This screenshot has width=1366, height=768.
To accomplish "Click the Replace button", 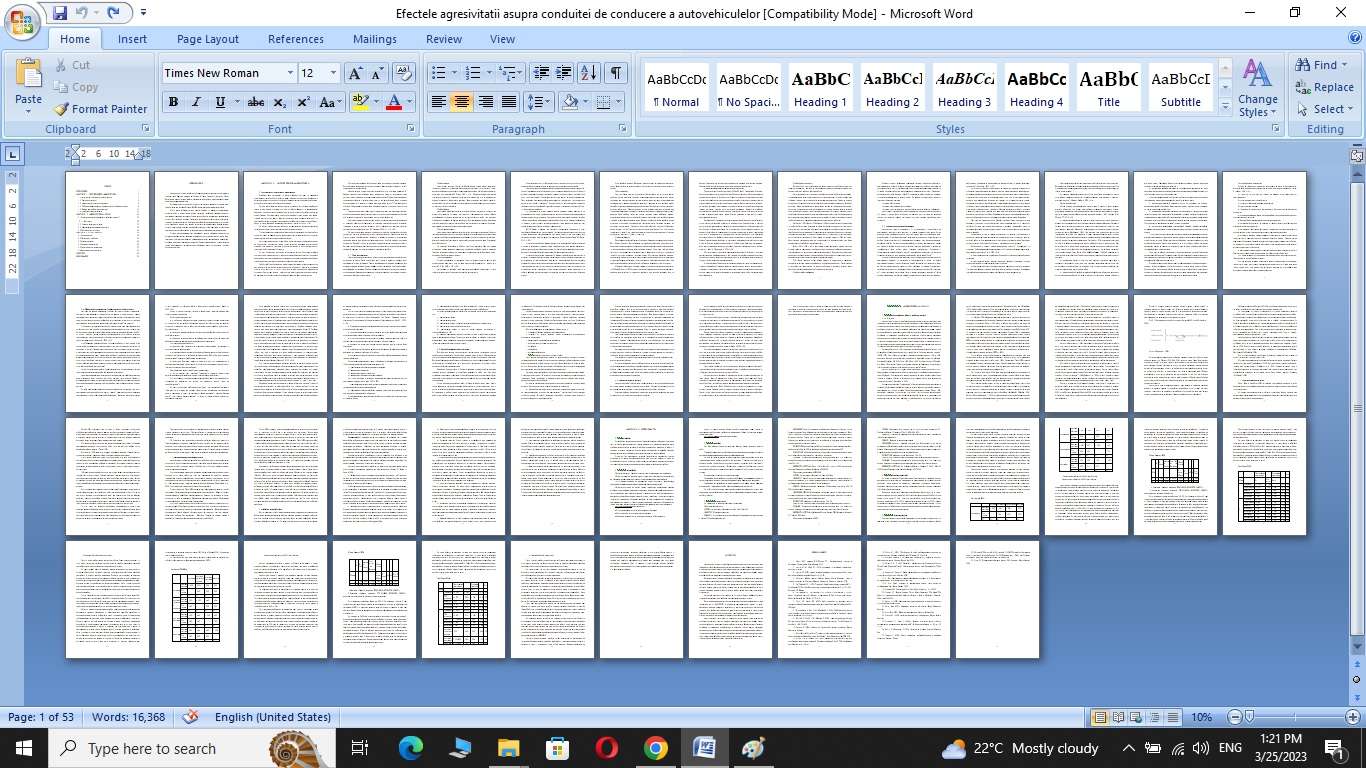I will pyautogui.click(x=1324, y=87).
